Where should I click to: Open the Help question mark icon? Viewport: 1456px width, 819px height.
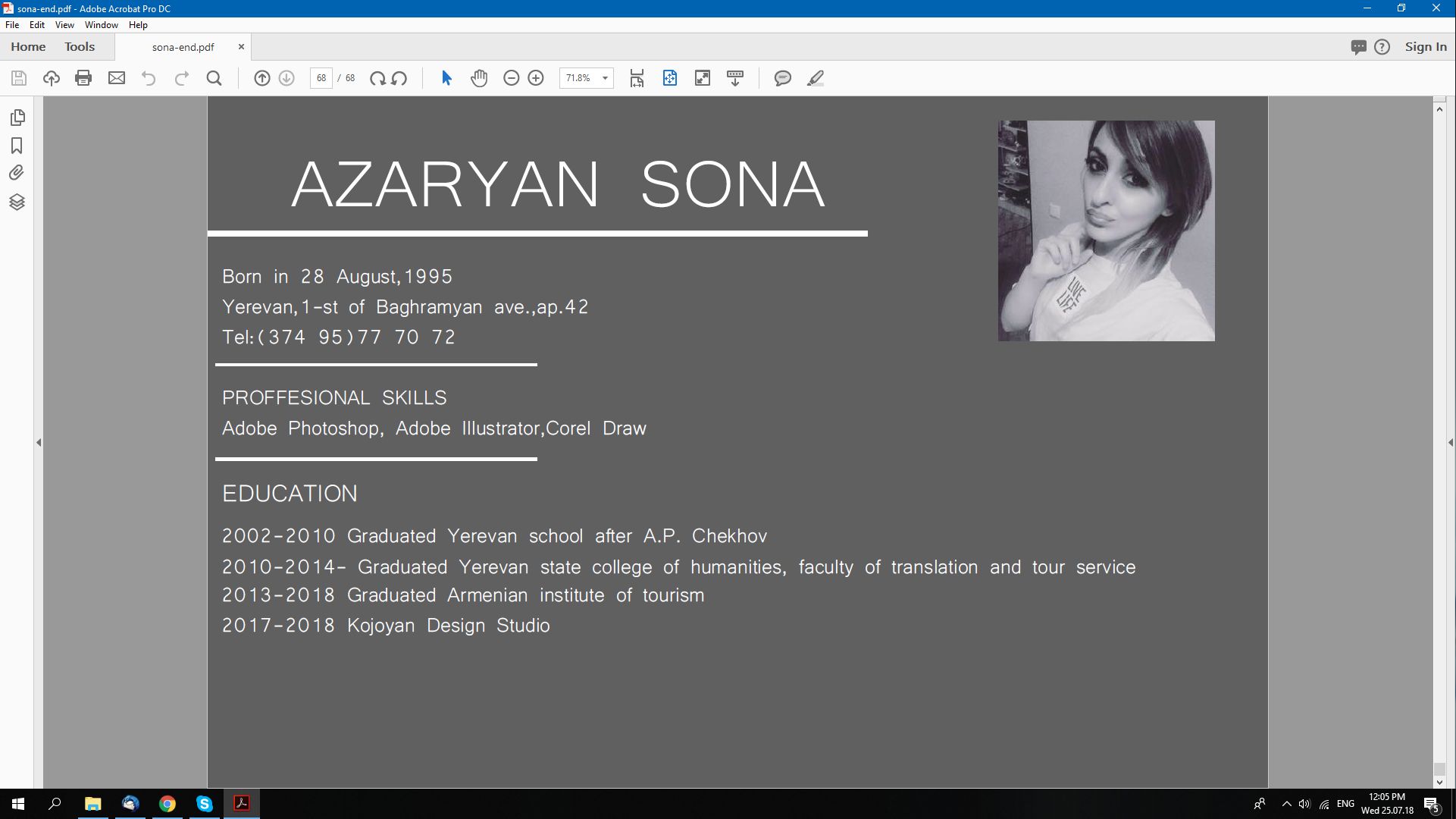pos(1382,47)
